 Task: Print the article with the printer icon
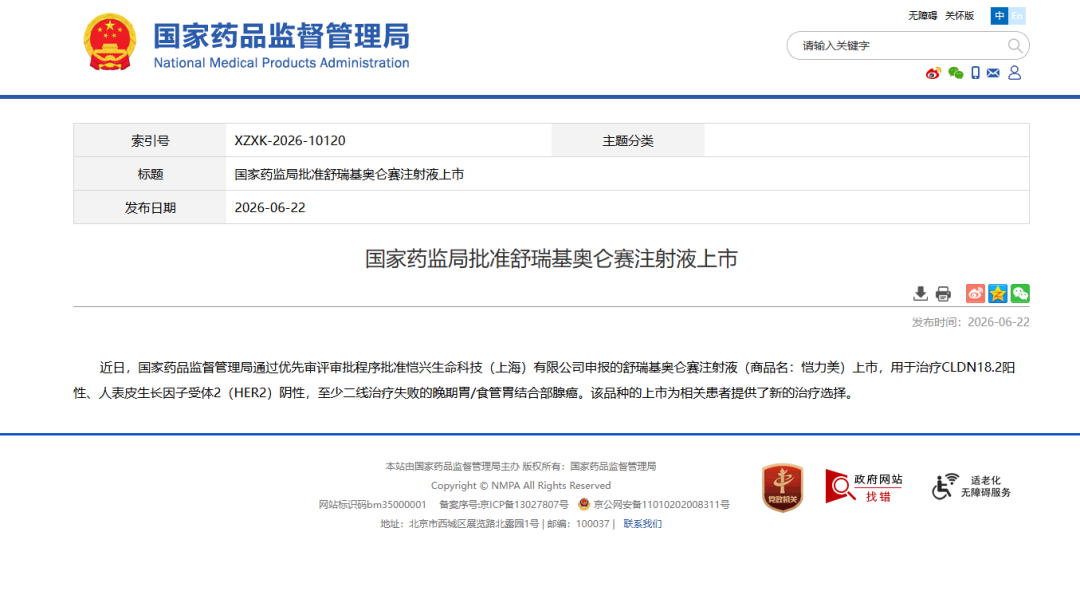(x=943, y=294)
